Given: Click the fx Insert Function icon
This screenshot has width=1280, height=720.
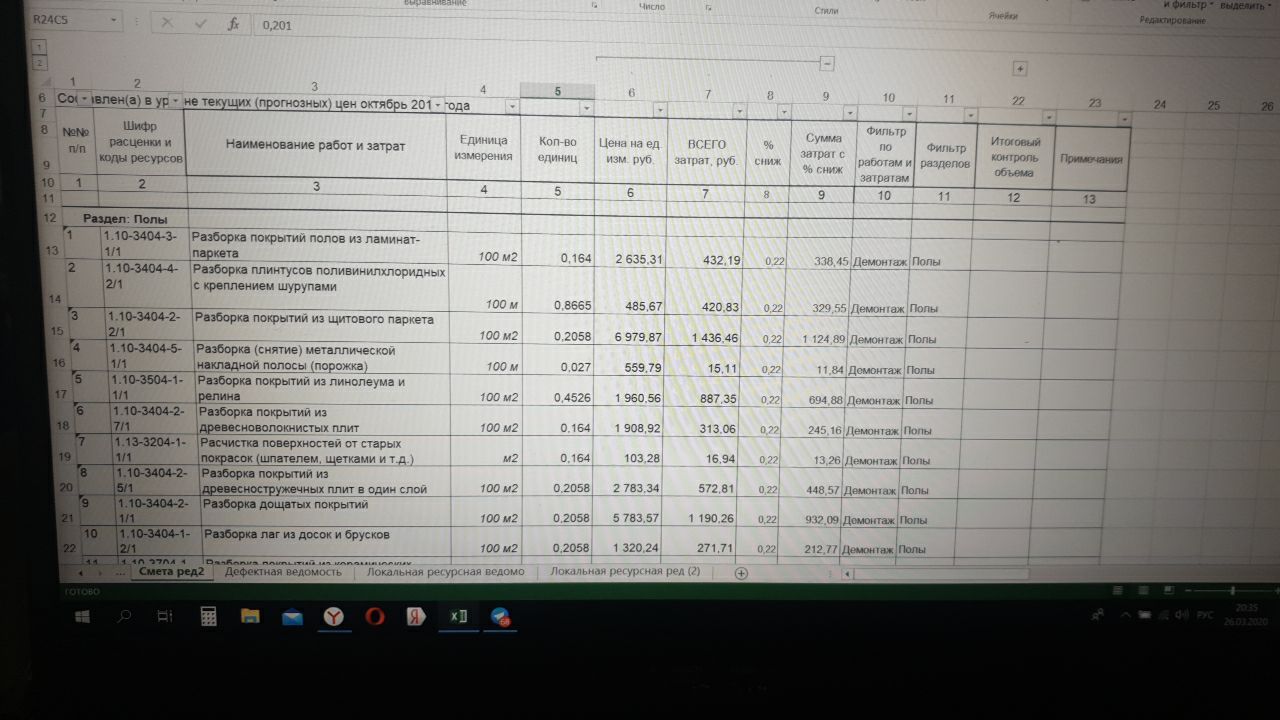Looking at the screenshot, I should pos(232,24).
